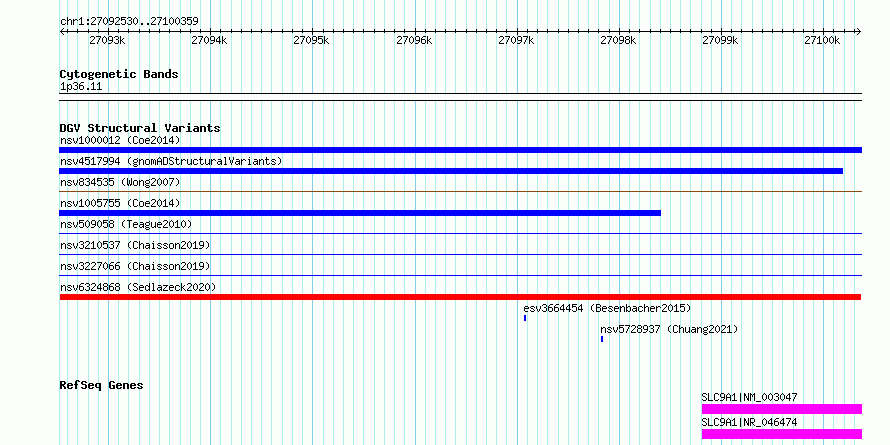Viewport: 890px width, 445px height.
Task: Click the 27098k ruler tick label
Action: 618,40
